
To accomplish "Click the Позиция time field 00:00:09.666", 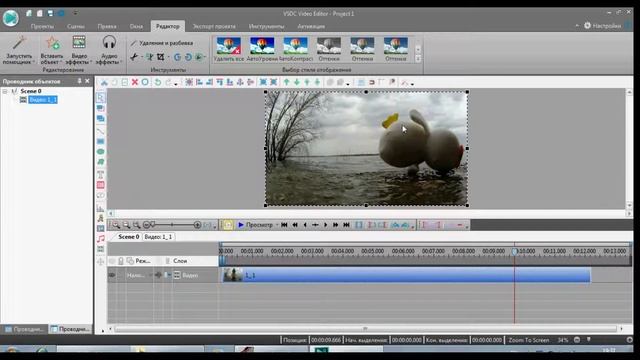I will click(x=326, y=340).
